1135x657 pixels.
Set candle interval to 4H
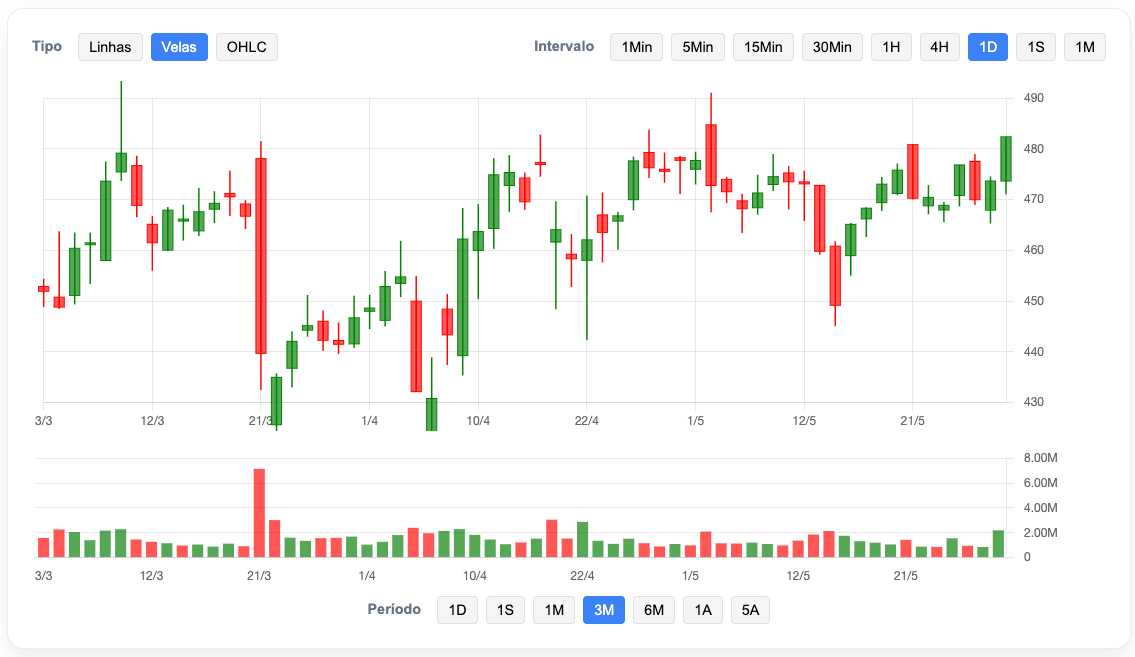(x=939, y=47)
